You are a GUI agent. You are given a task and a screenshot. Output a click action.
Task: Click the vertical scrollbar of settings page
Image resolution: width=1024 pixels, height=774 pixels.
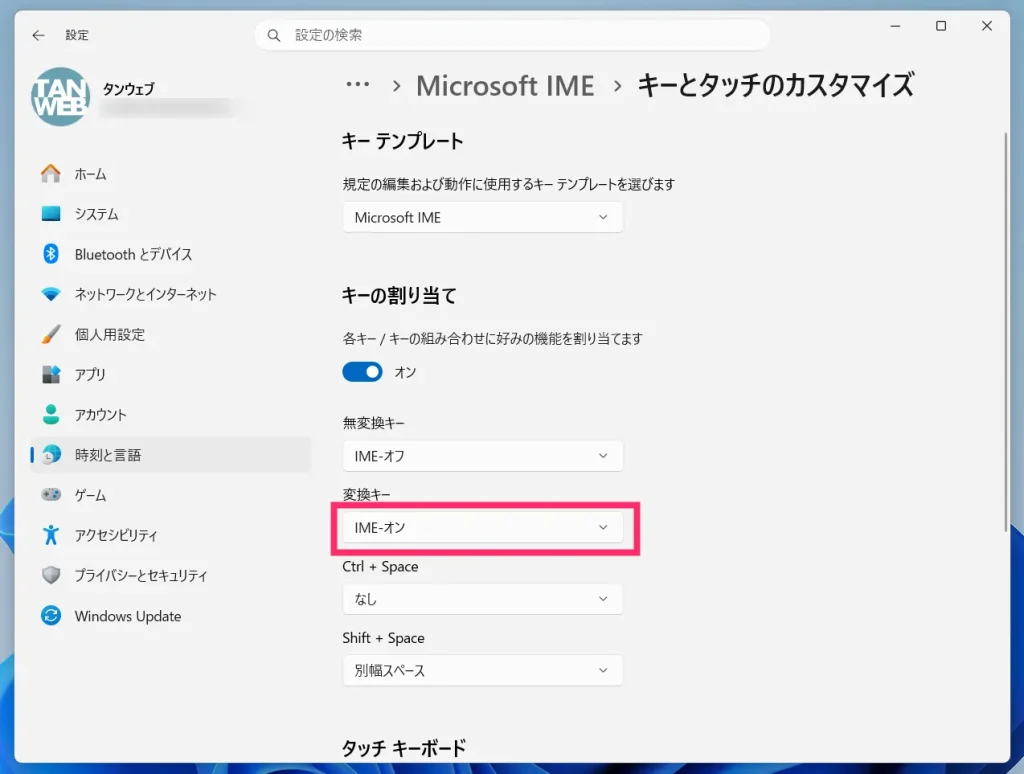pyautogui.click(x=1006, y=332)
